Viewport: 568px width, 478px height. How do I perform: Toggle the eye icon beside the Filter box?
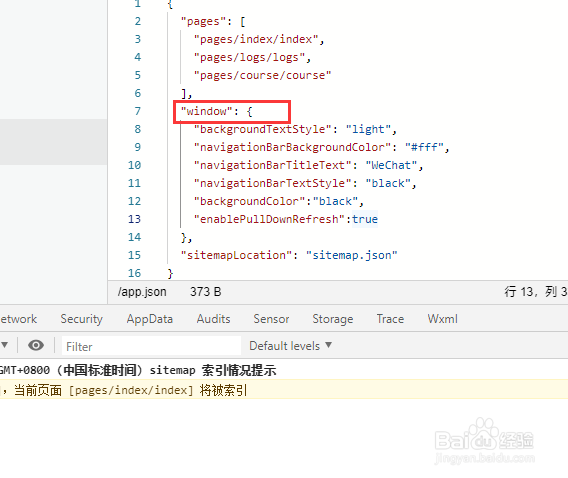click(x=36, y=345)
